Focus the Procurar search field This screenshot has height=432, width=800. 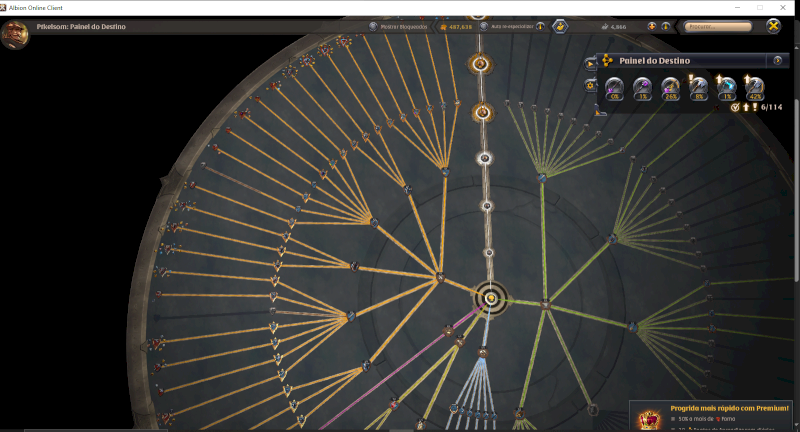click(x=717, y=27)
